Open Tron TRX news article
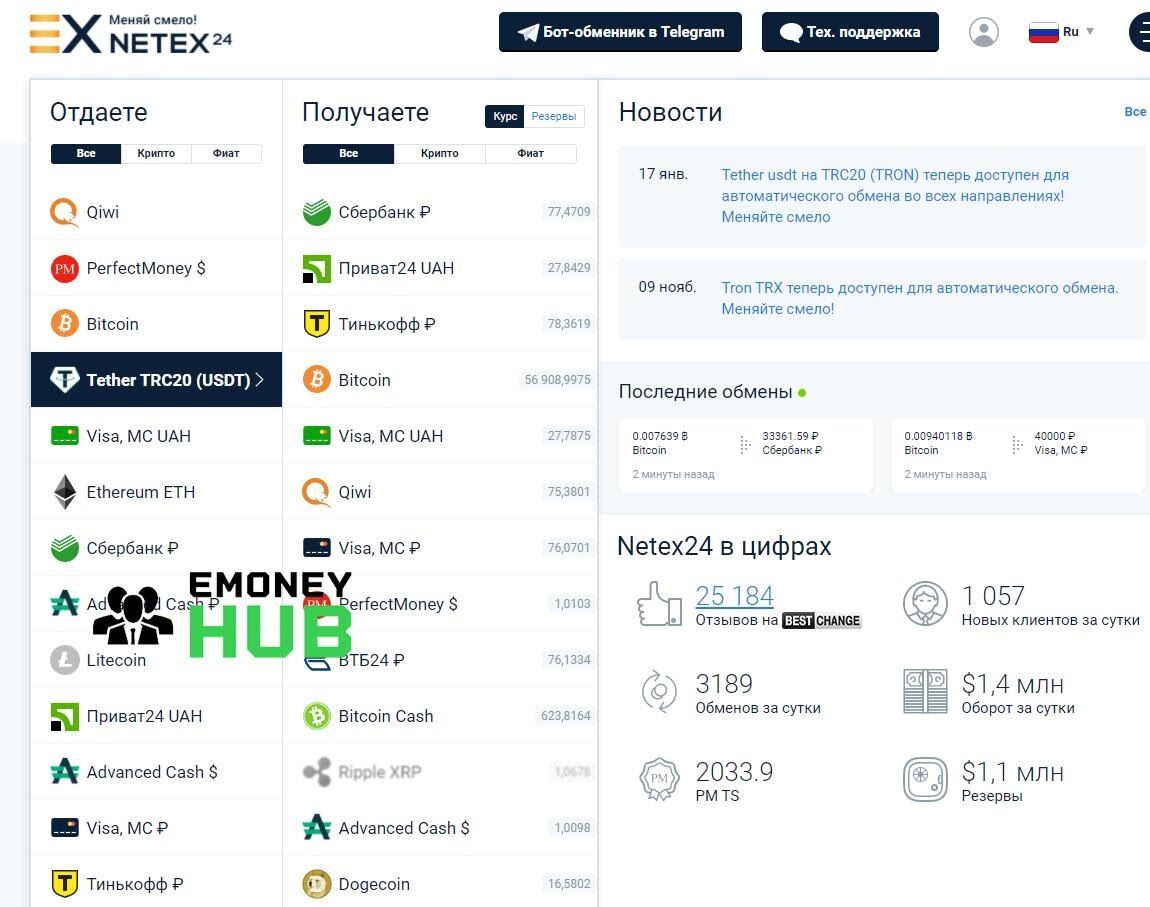Screen dimensions: 1150x907 point(920,298)
